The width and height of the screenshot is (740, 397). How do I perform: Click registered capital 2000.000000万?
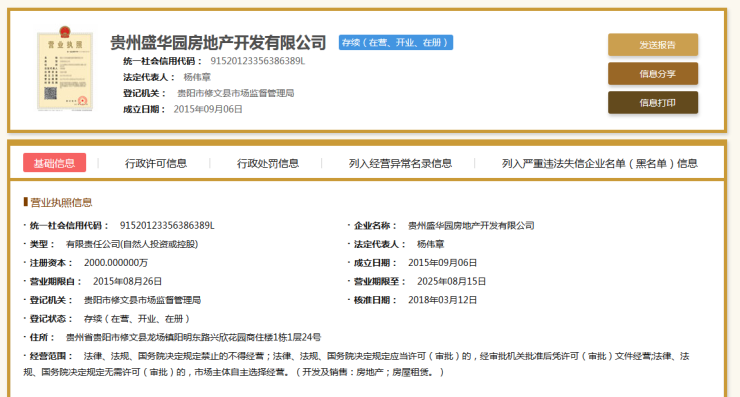click(x=116, y=262)
